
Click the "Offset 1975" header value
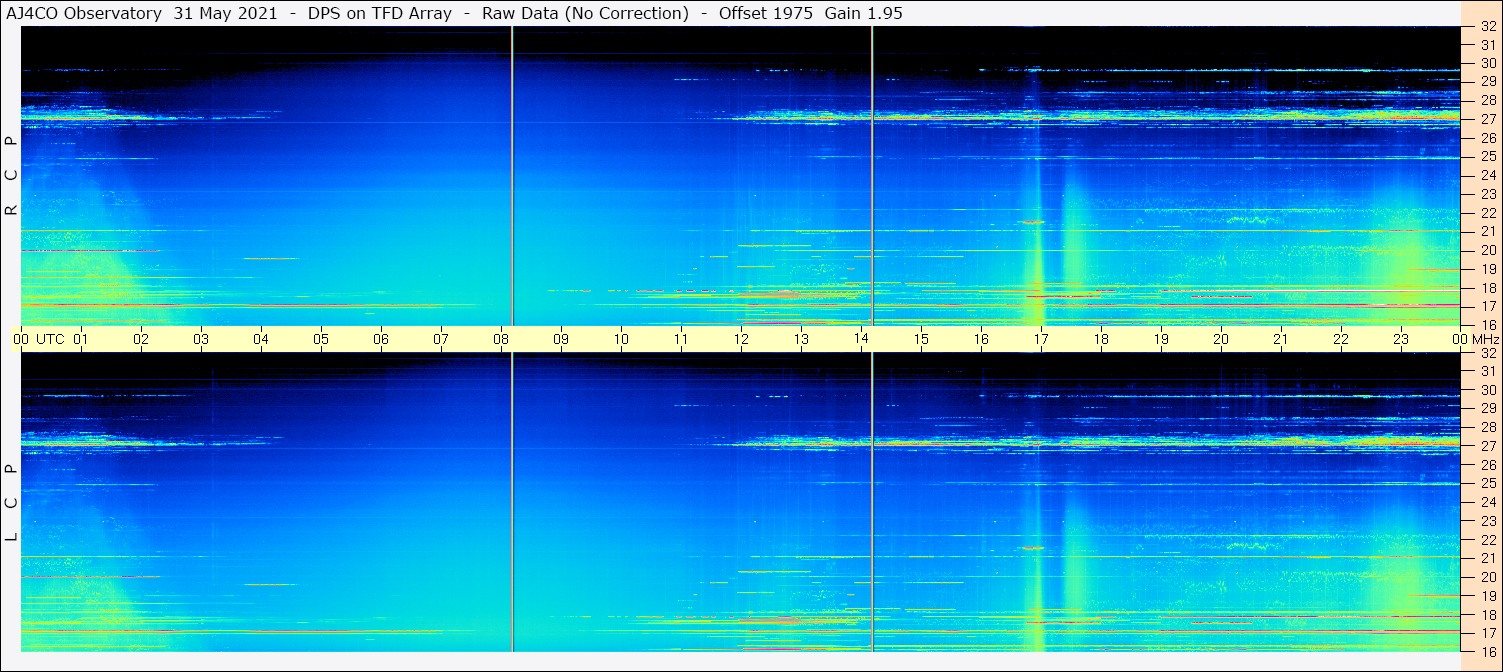coord(765,13)
